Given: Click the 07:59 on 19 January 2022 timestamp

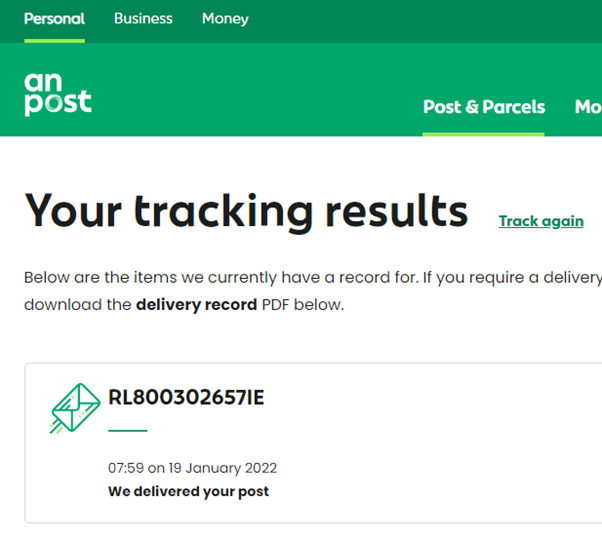Looking at the screenshot, I should (192, 468).
